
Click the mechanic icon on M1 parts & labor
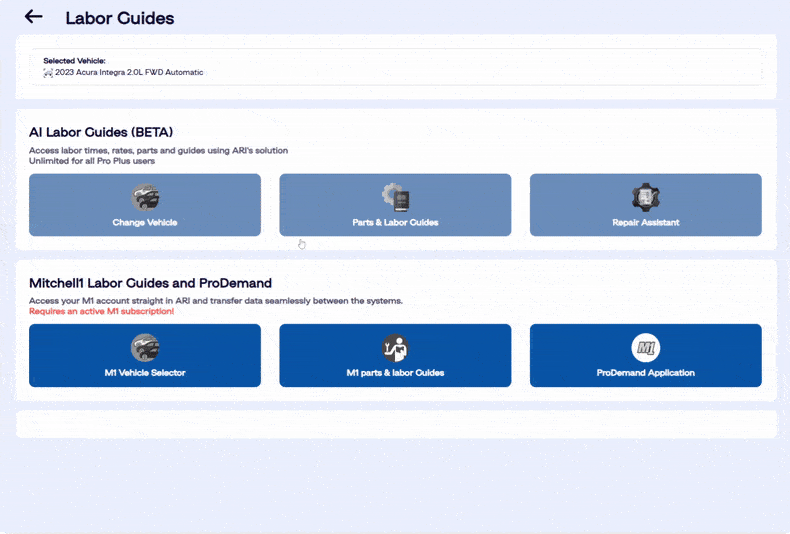click(395, 348)
